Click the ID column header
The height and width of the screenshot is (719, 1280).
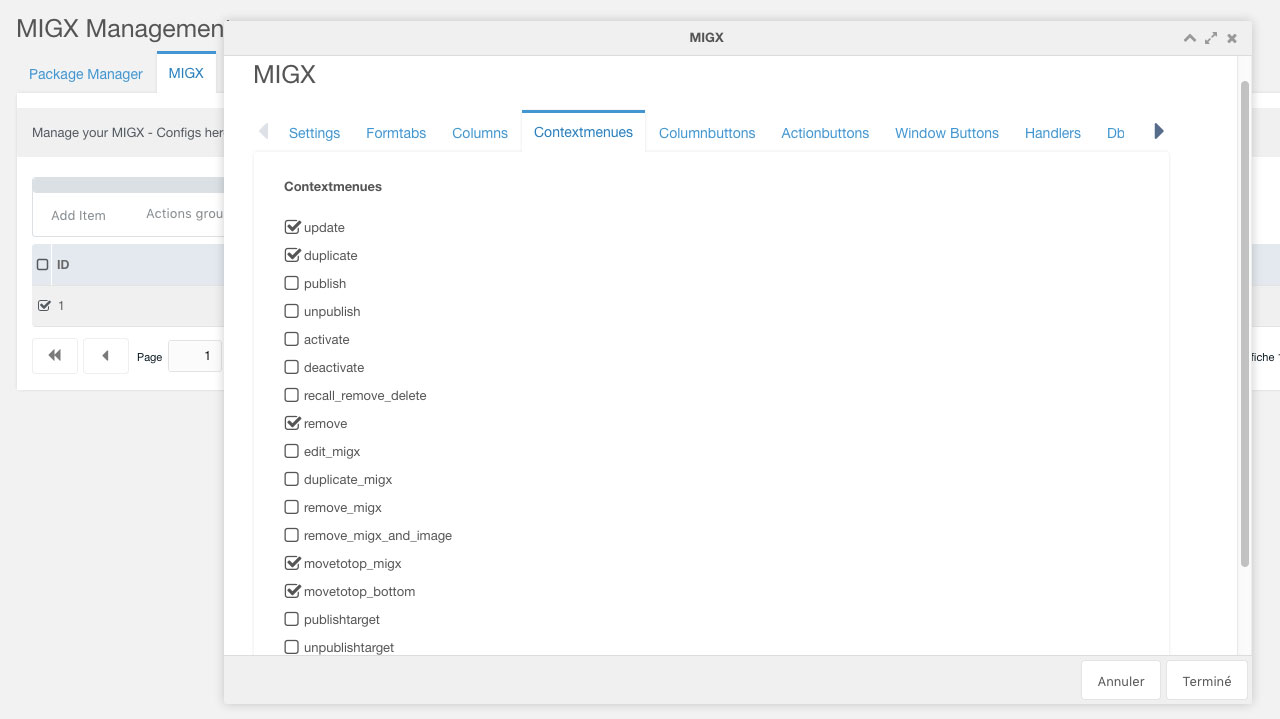point(63,265)
